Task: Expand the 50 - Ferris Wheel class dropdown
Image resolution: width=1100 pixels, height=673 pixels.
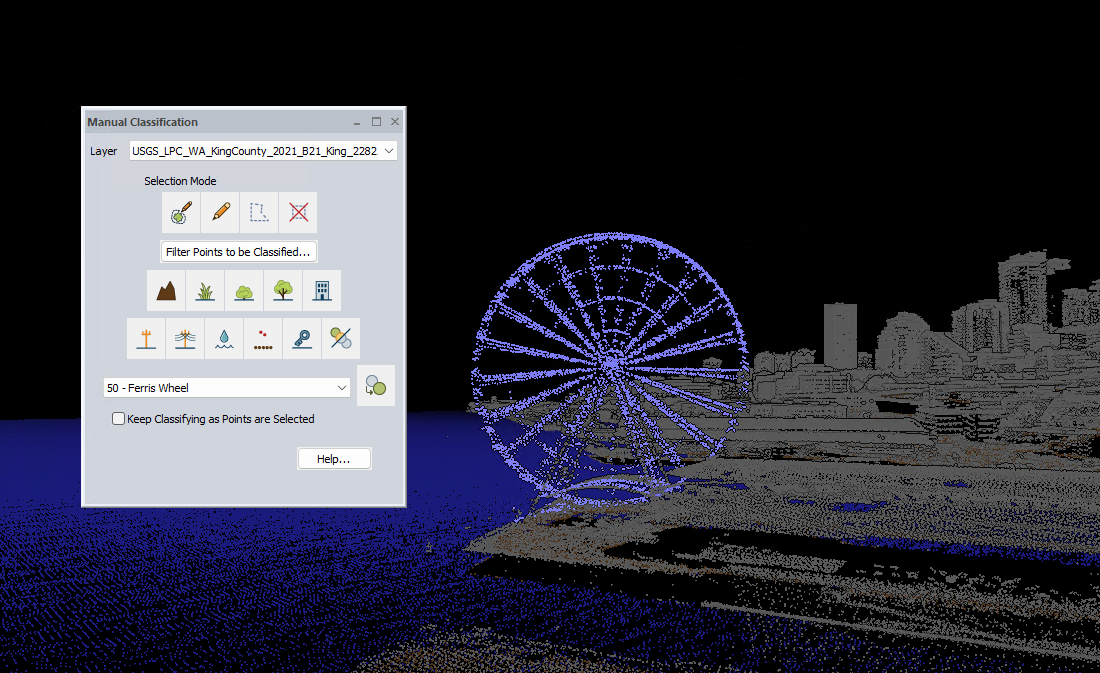Action: (x=341, y=387)
